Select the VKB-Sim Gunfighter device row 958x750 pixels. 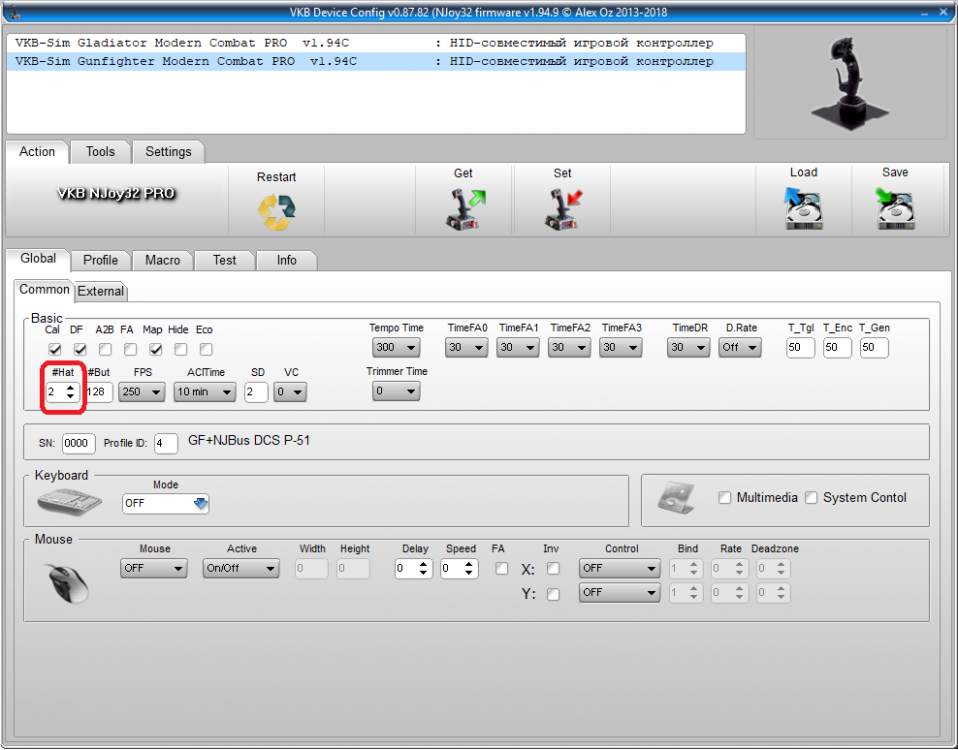tap(376, 61)
